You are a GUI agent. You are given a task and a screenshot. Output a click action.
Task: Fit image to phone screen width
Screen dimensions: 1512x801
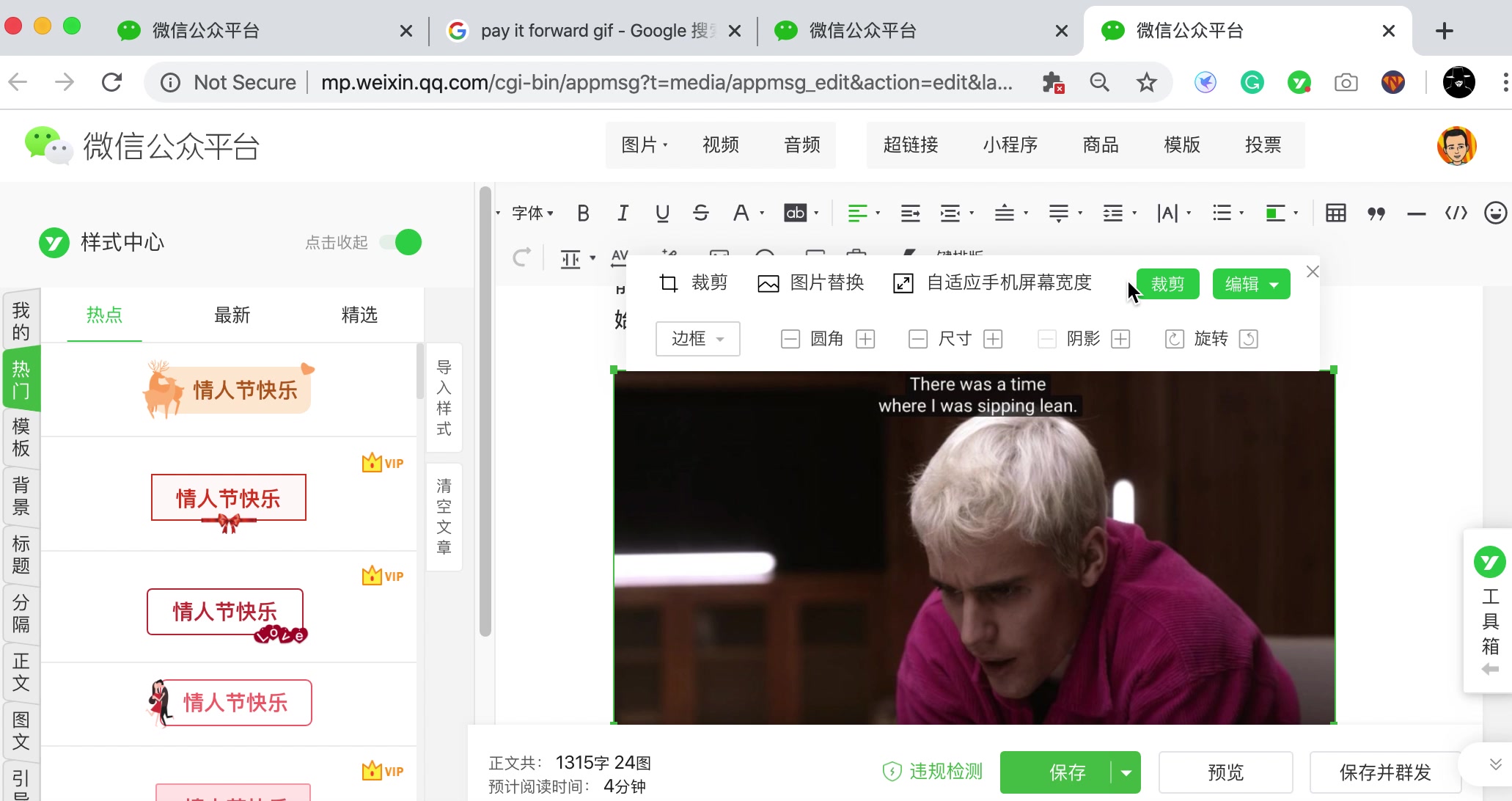coord(993,283)
